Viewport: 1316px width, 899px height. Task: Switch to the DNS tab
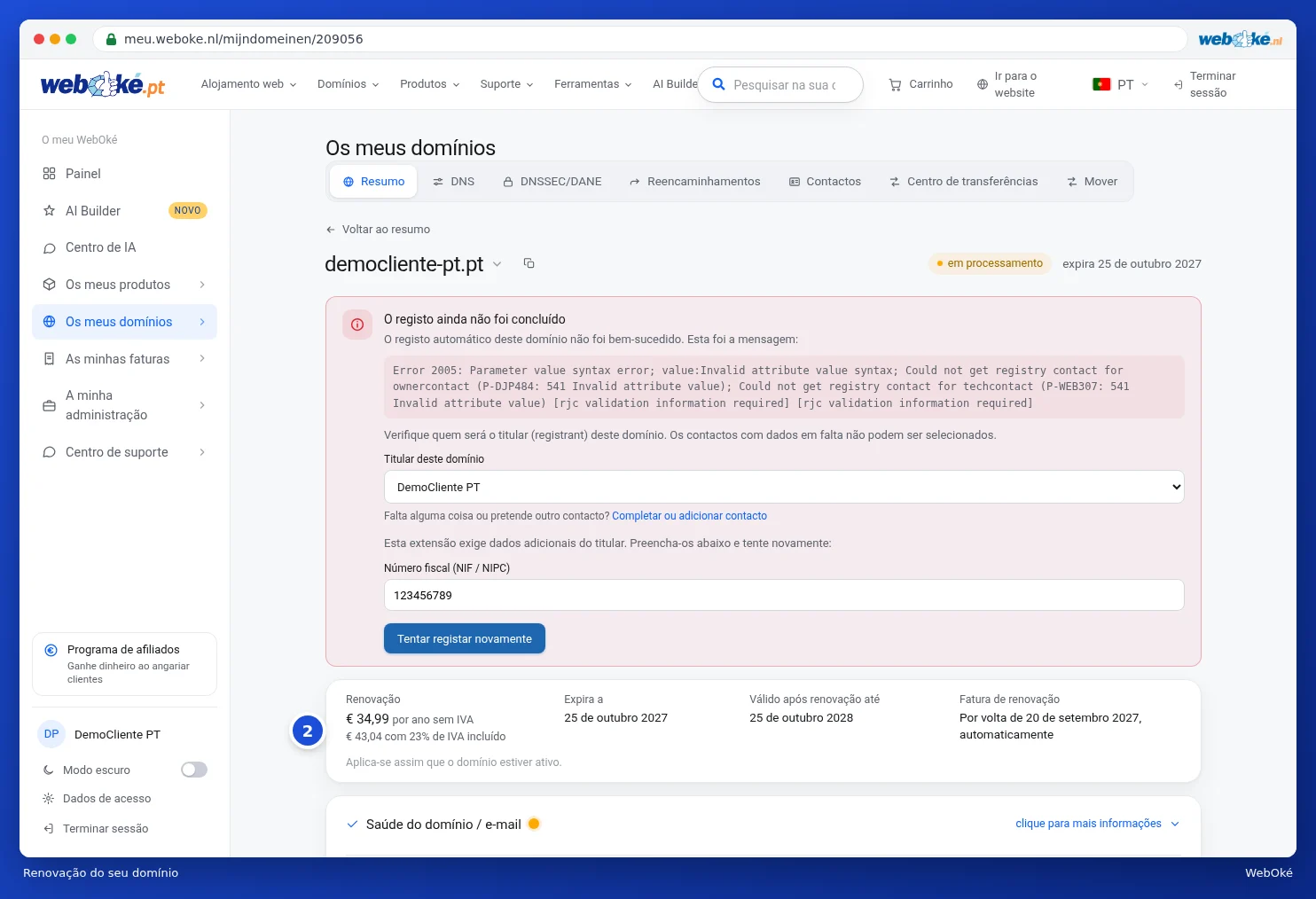click(x=453, y=182)
